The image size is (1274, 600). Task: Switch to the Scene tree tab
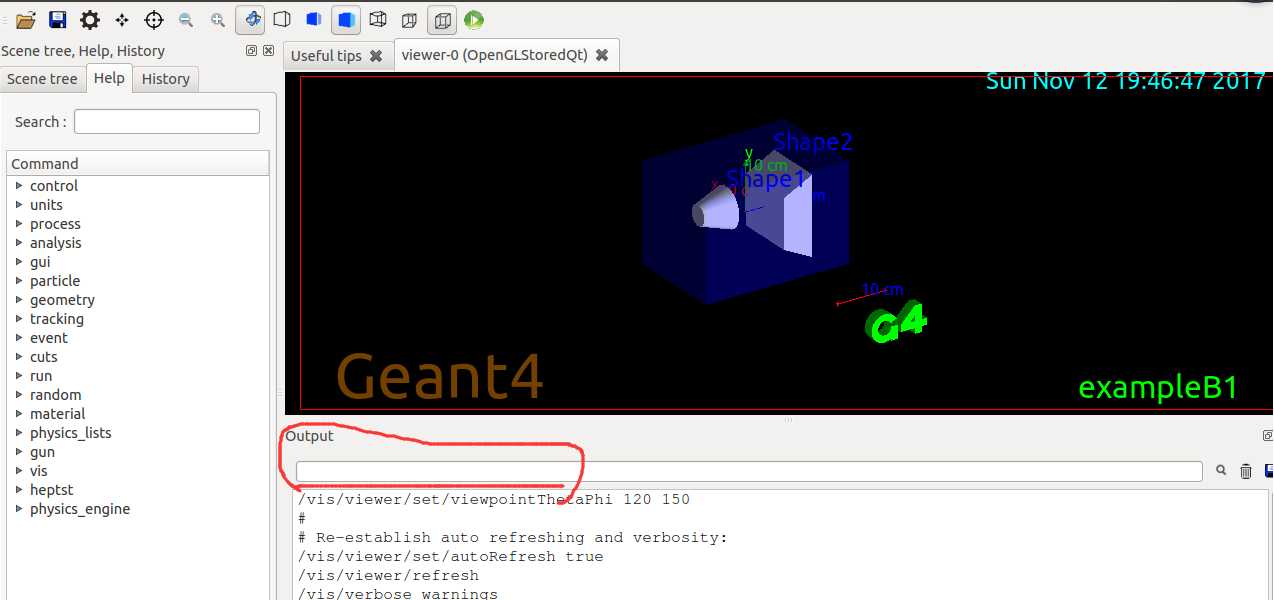point(42,79)
